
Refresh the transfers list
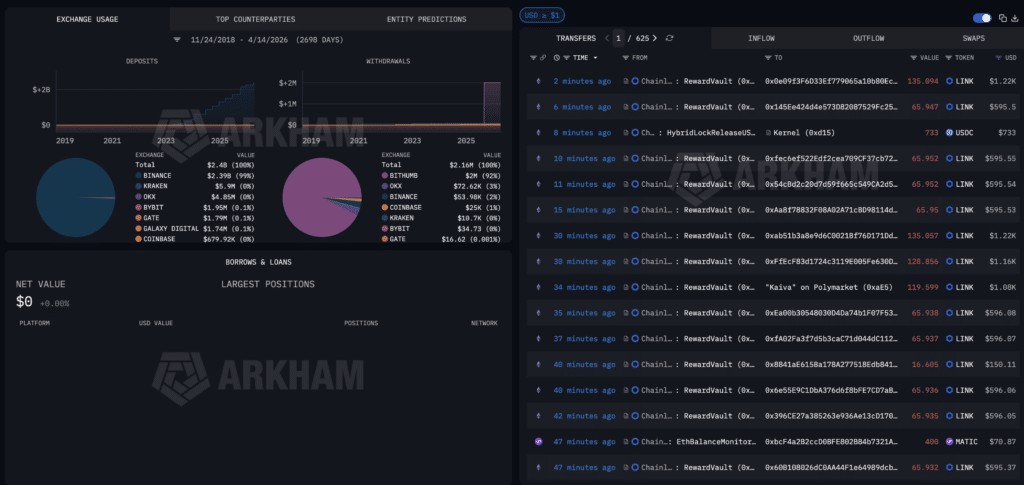click(x=669, y=39)
